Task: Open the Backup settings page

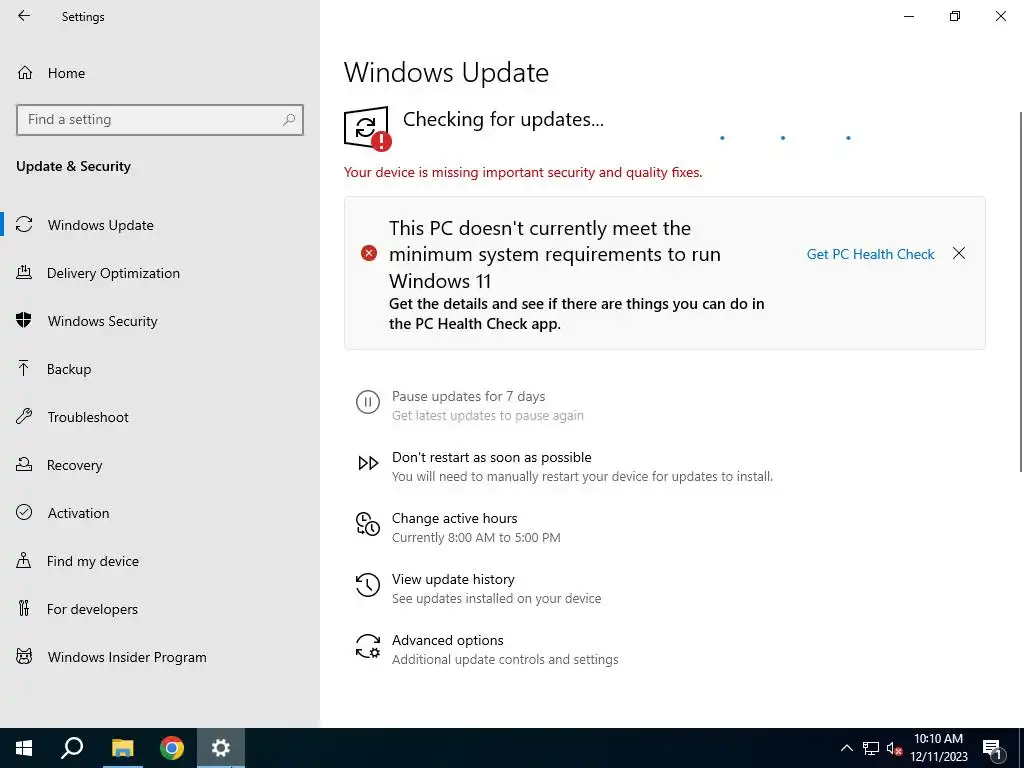Action: 69,369
